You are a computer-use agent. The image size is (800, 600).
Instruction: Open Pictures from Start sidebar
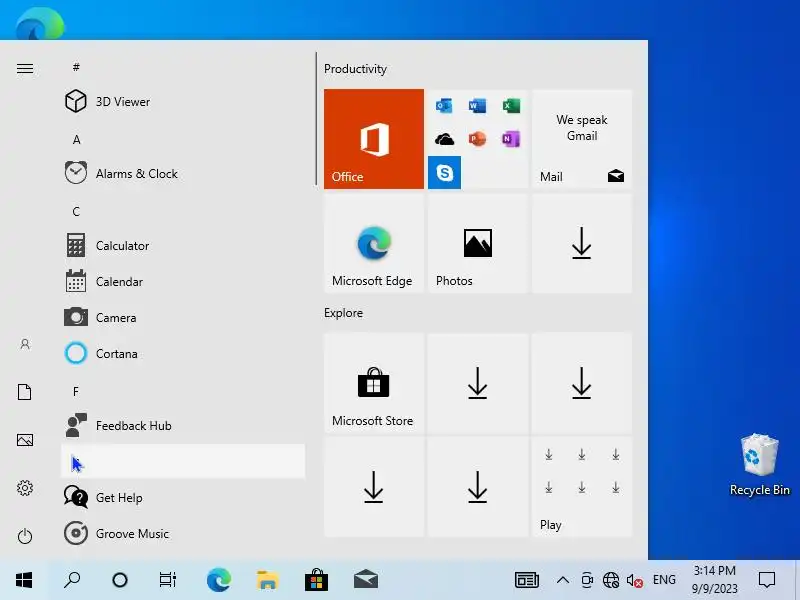pos(24,440)
